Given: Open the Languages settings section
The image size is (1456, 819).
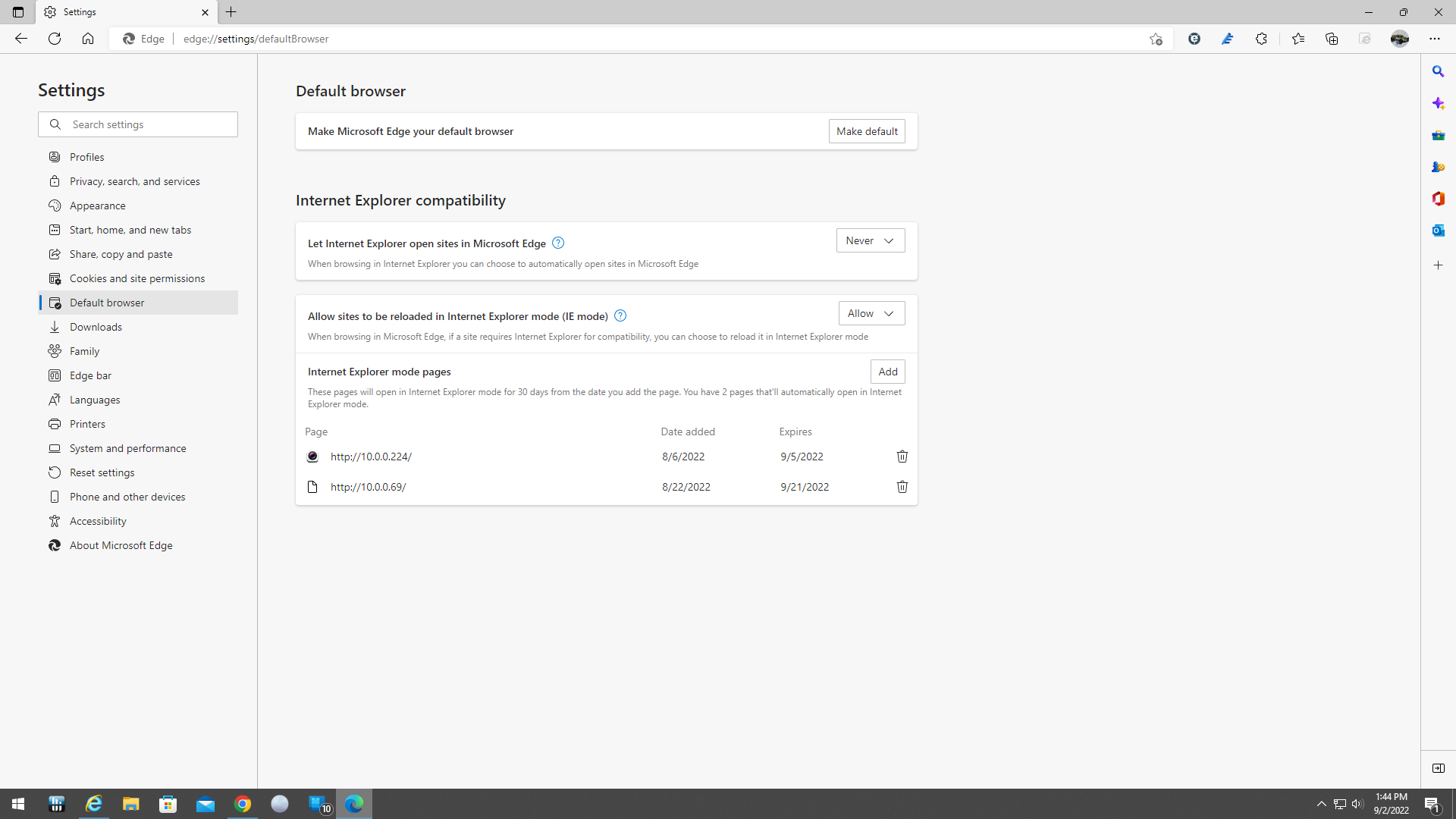Looking at the screenshot, I should point(138,400).
